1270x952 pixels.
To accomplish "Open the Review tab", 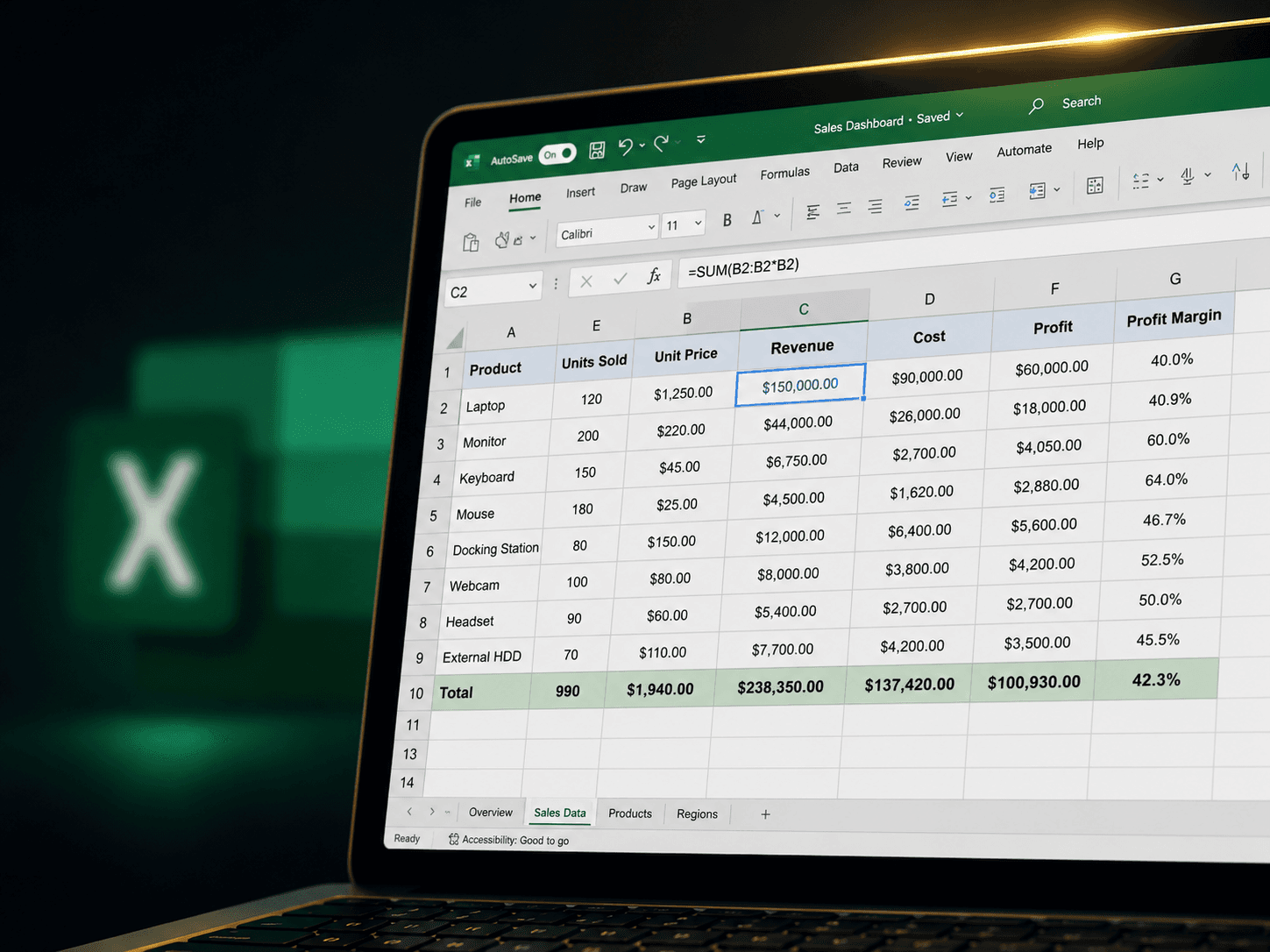I will 902,162.
